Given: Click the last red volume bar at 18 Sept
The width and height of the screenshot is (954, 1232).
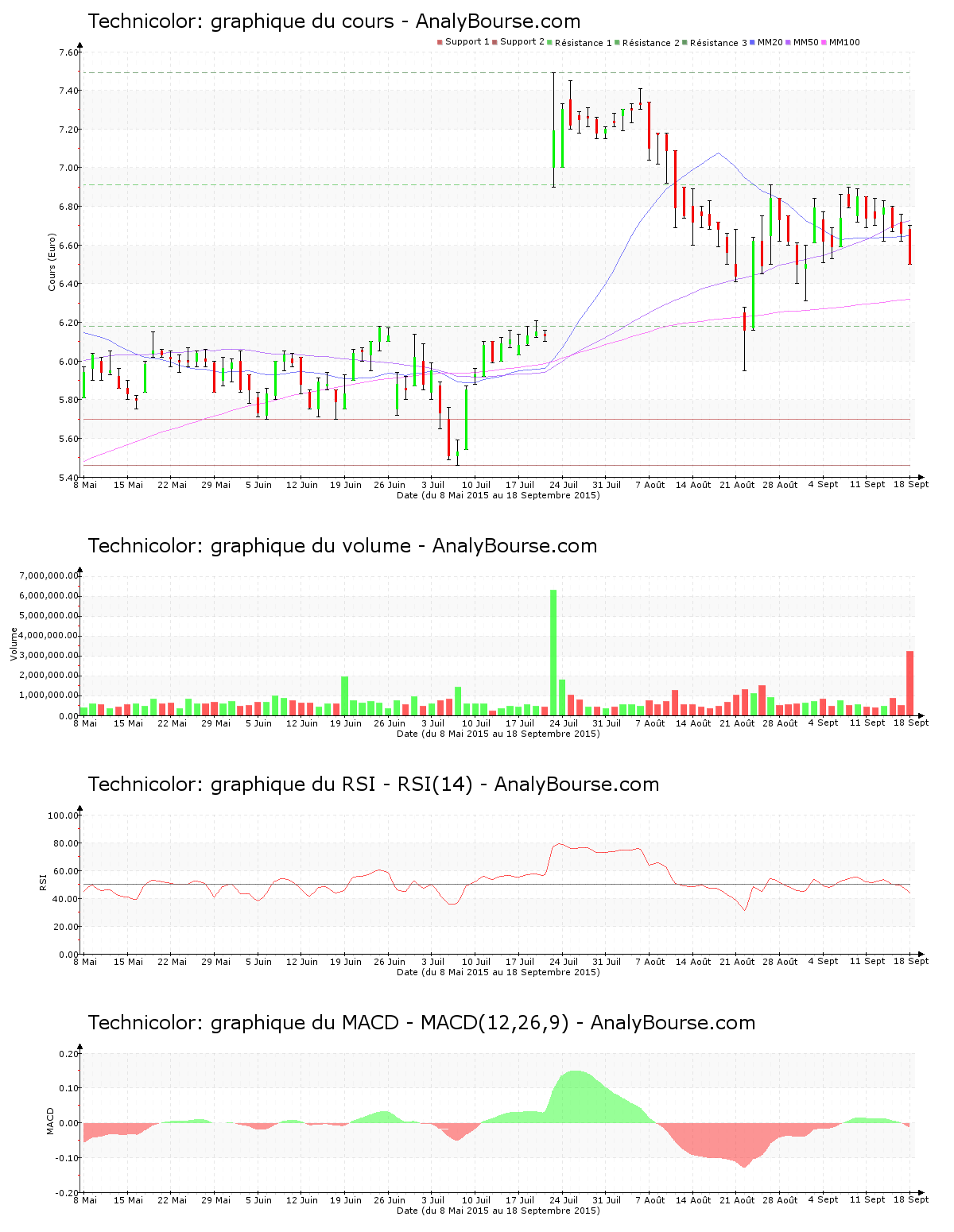Looking at the screenshot, I should tap(909, 683).
